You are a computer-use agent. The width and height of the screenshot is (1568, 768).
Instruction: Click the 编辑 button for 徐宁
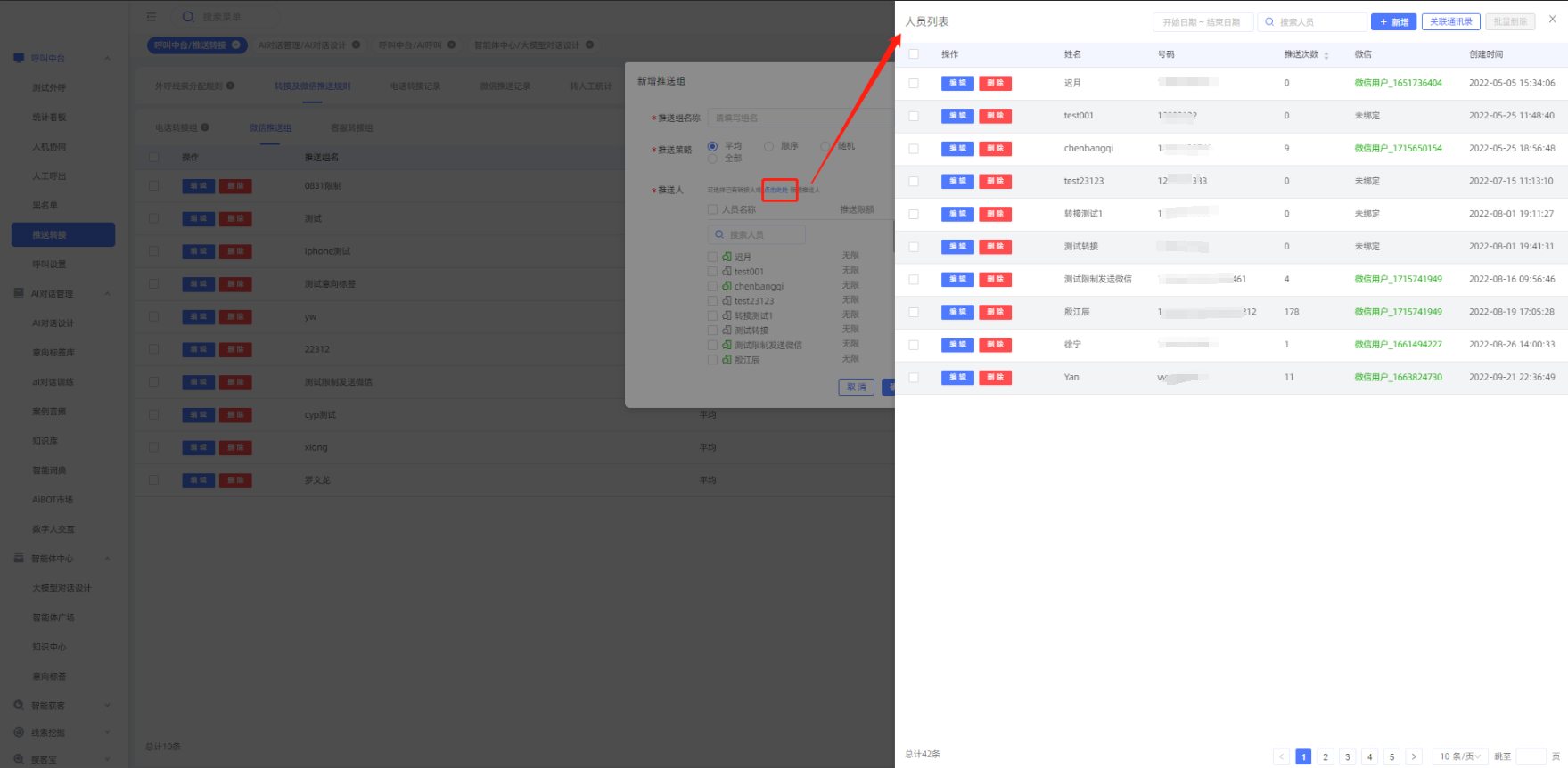tap(957, 345)
